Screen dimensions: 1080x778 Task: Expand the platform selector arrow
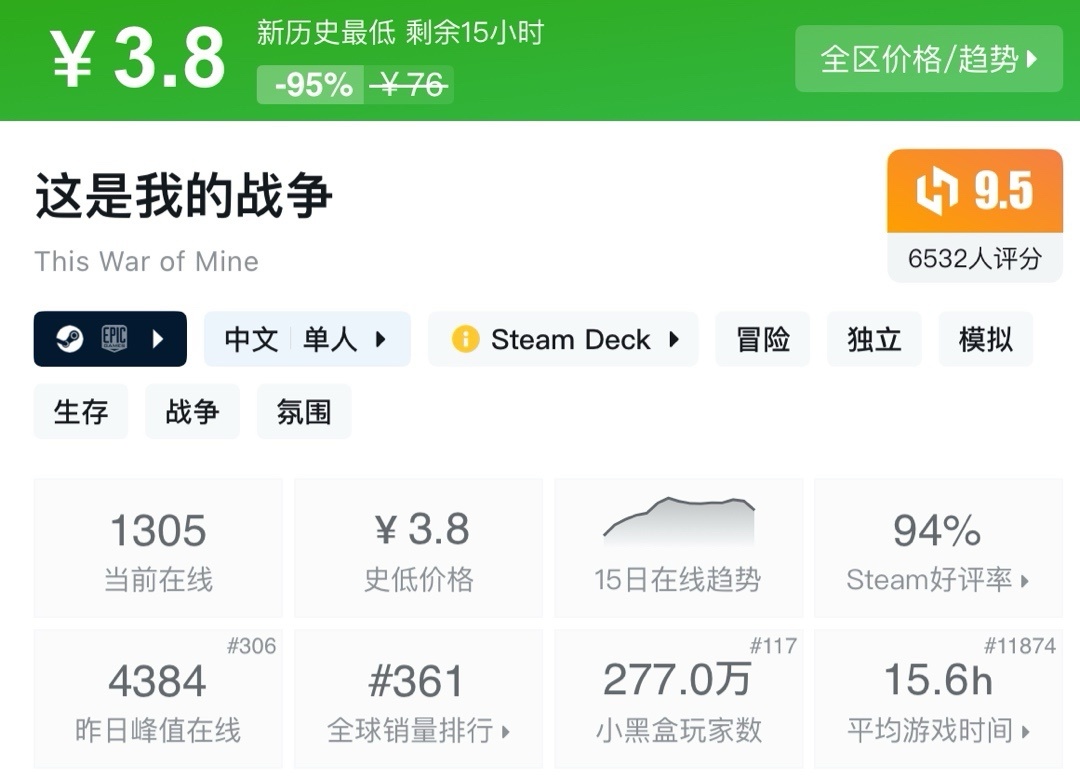(158, 339)
